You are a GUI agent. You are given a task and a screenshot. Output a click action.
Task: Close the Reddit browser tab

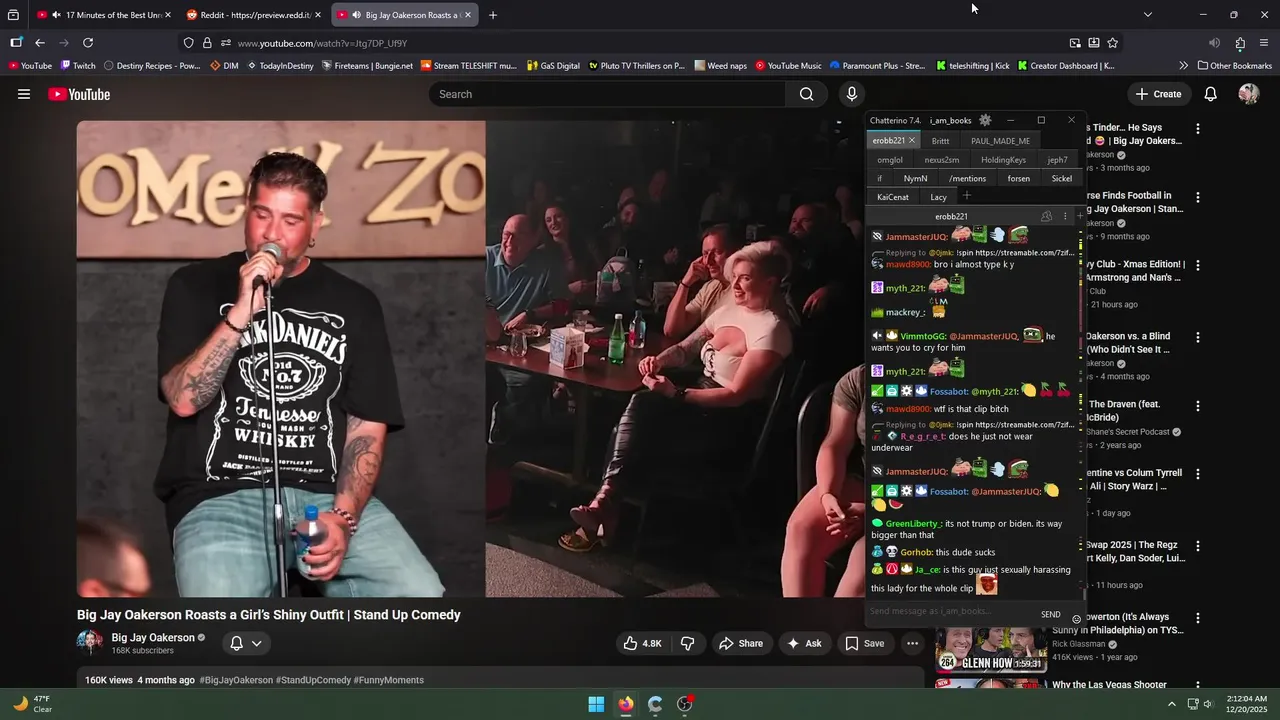click(x=318, y=15)
